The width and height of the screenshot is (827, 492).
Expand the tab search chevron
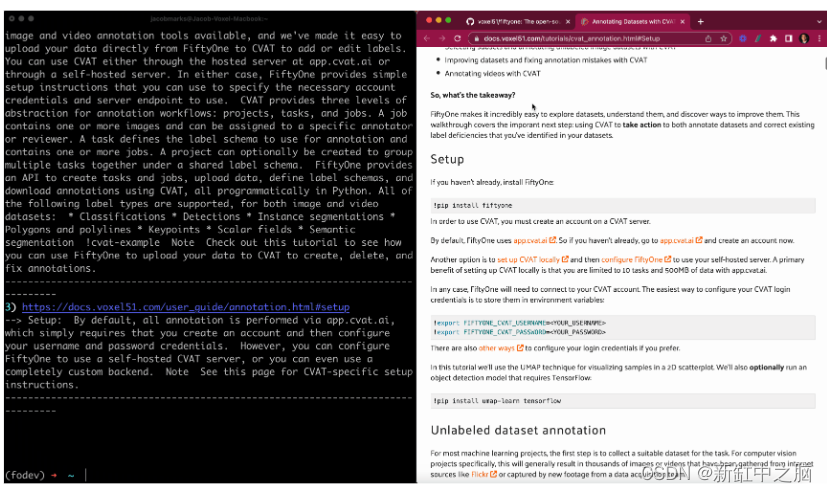pos(819,22)
